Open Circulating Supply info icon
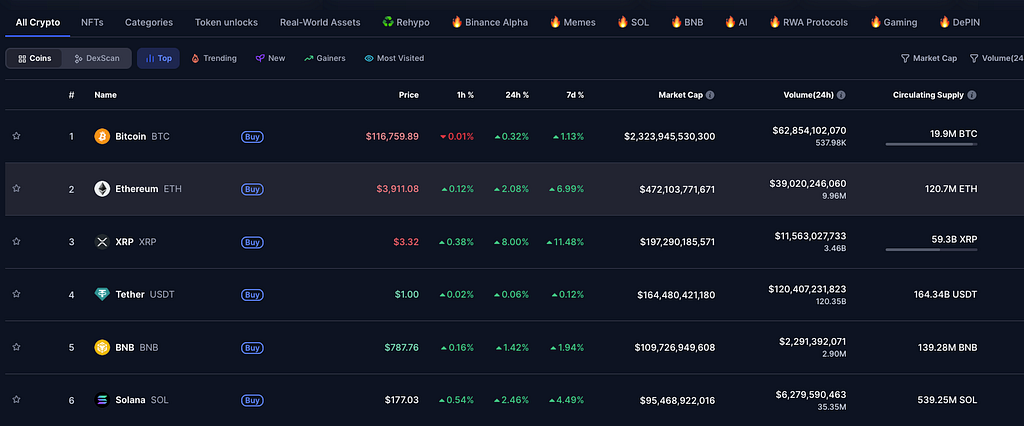Viewport: 1024px width, 426px height. 972,95
